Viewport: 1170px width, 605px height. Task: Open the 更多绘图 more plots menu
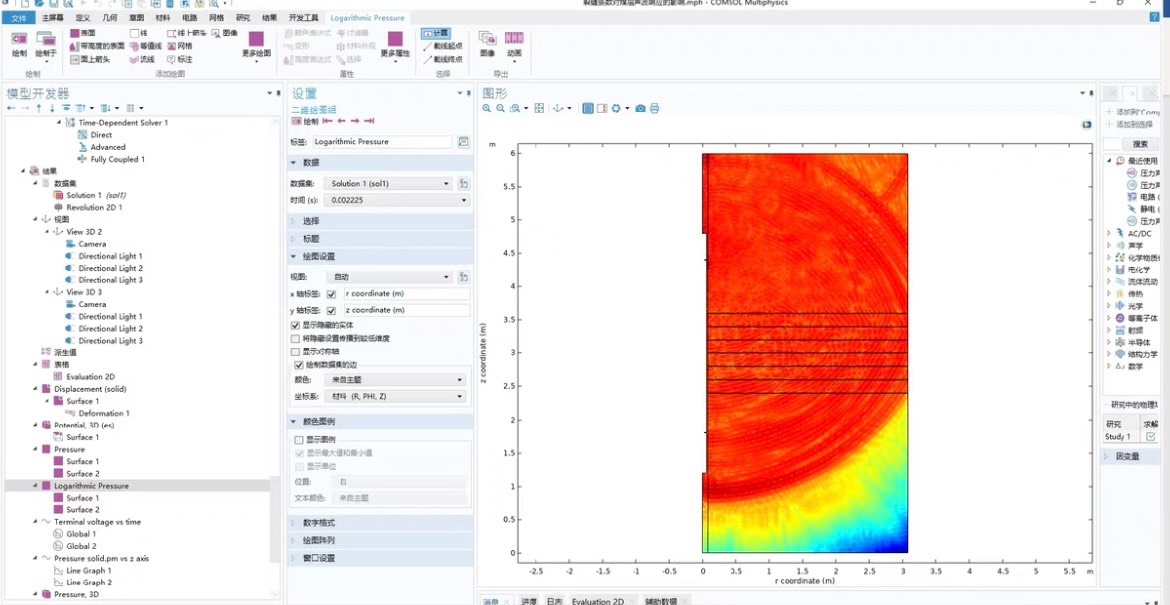coord(256,45)
